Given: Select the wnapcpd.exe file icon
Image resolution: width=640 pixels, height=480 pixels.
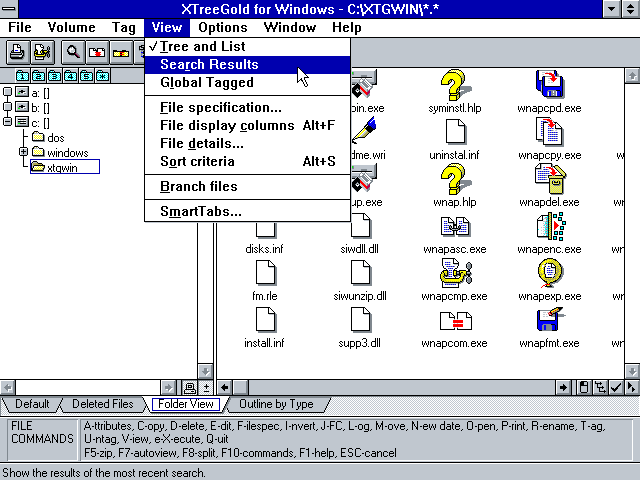Looking at the screenshot, I should click(549, 84).
